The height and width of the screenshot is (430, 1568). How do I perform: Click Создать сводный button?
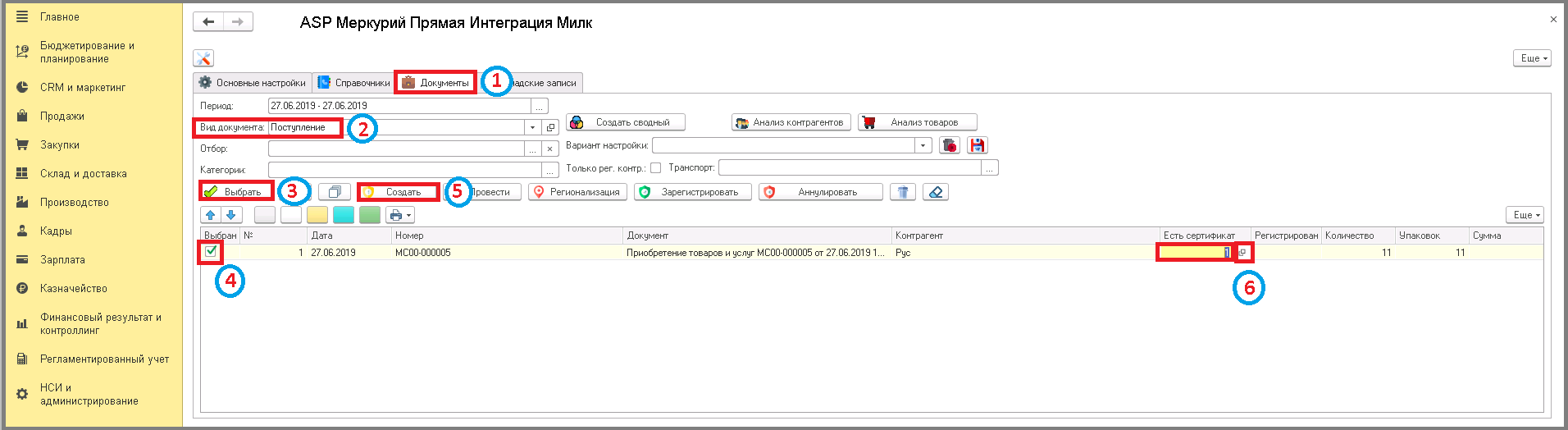point(625,122)
